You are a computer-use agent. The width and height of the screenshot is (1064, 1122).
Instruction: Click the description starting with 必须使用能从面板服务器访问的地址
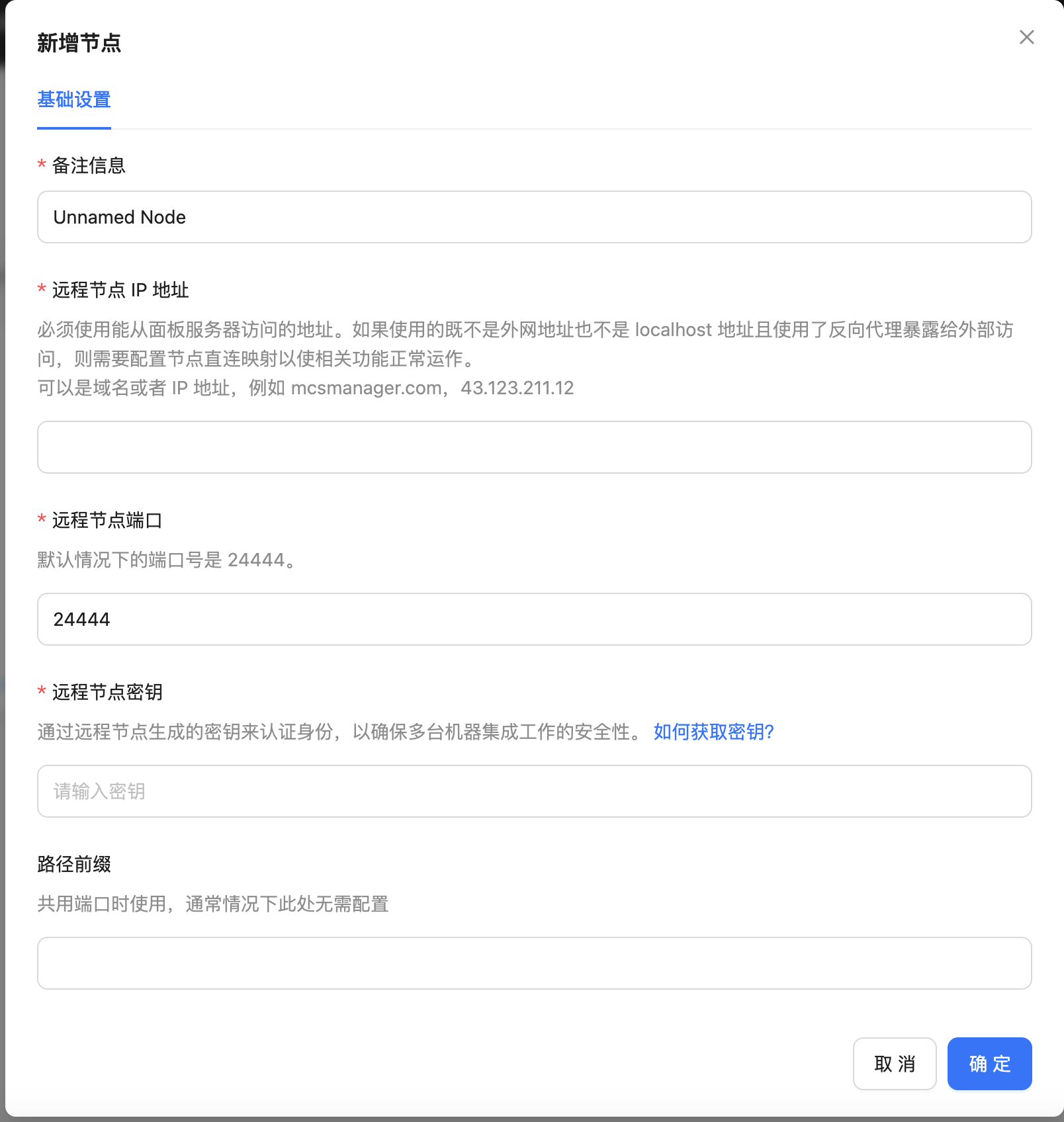pos(525,344)
